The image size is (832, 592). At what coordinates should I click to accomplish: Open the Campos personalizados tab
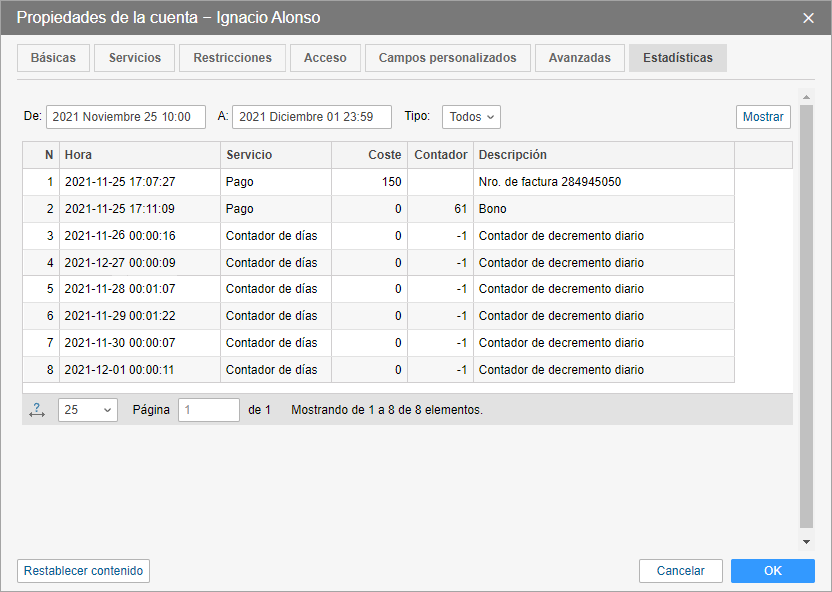(x=447, y=58)
